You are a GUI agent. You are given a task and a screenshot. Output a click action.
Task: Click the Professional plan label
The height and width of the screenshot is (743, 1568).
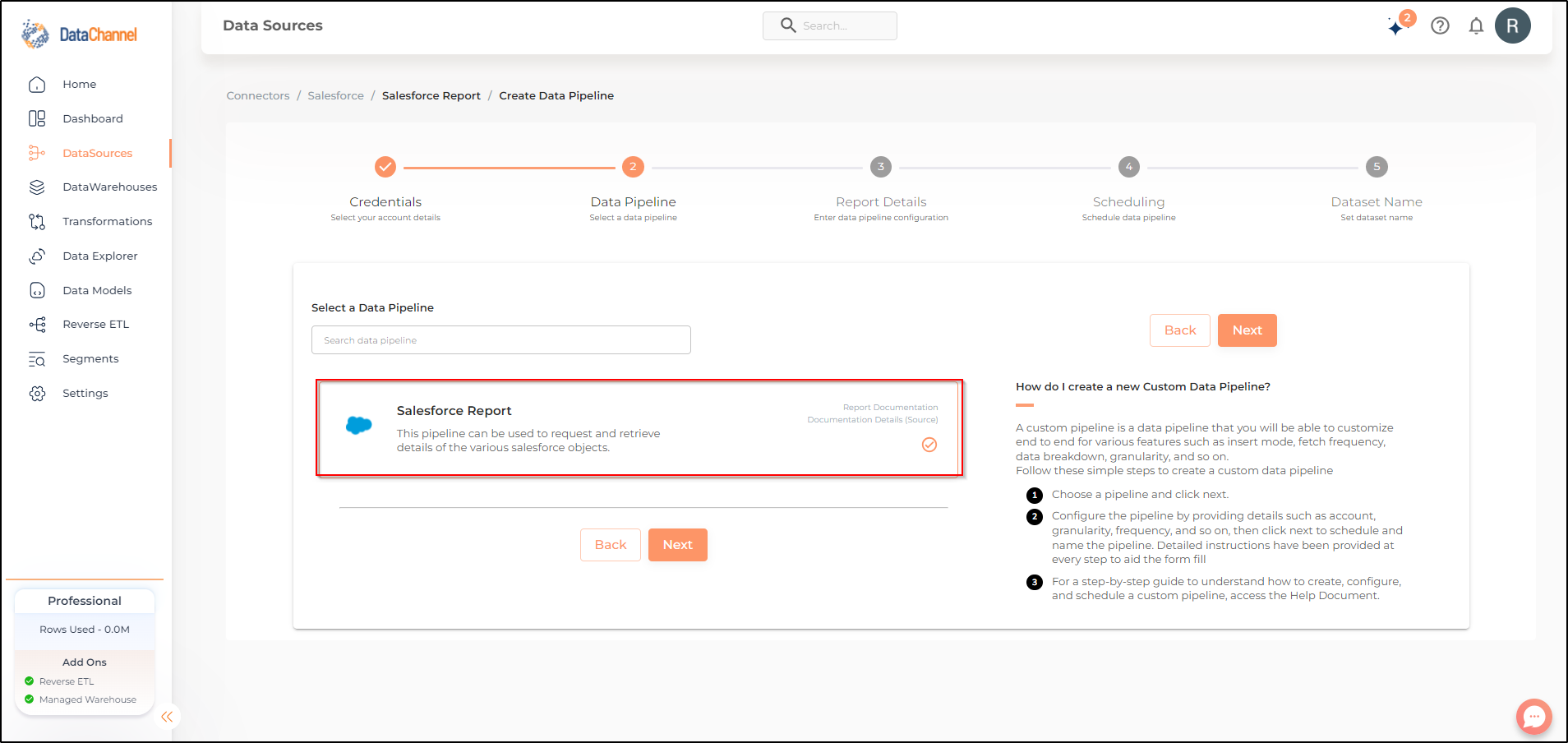coord(85,601)
